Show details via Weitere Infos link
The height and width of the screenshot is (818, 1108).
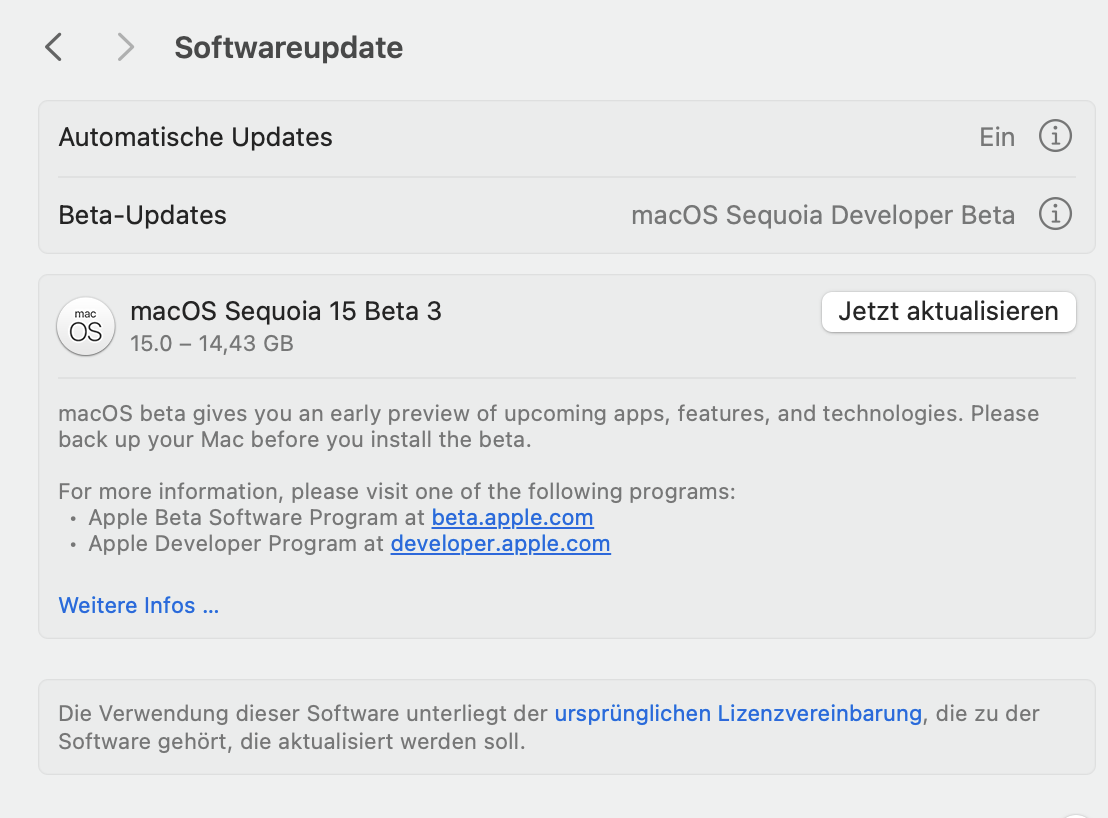[138, 605]
